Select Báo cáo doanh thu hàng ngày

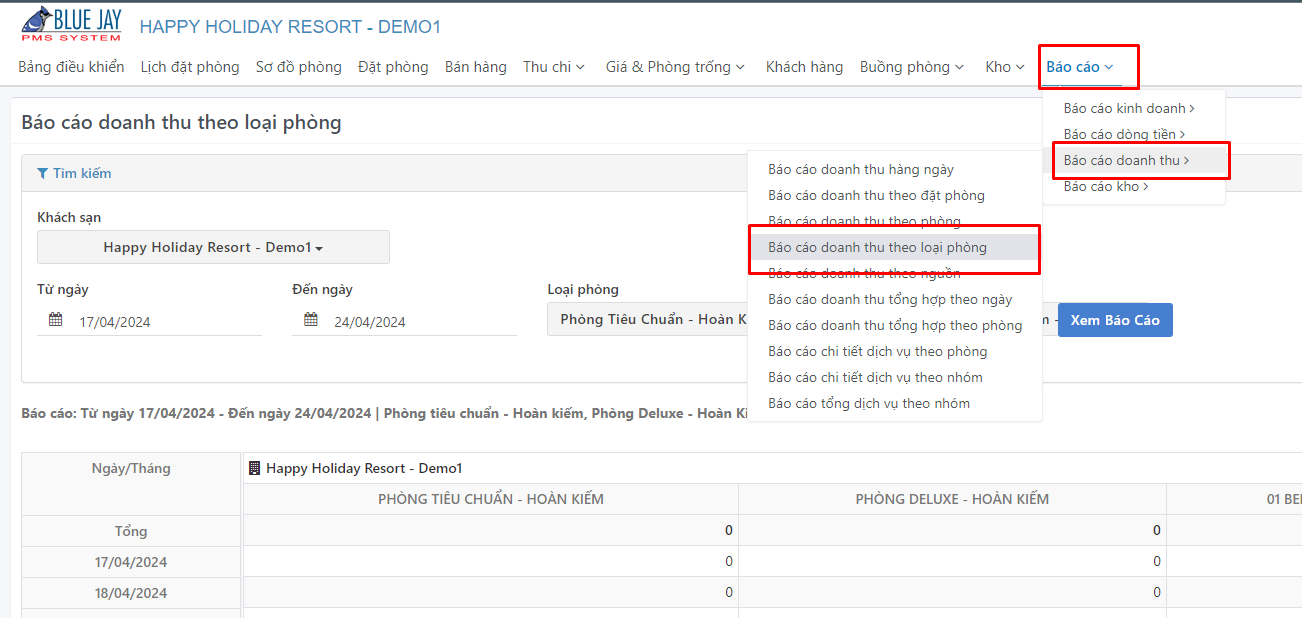861,169
